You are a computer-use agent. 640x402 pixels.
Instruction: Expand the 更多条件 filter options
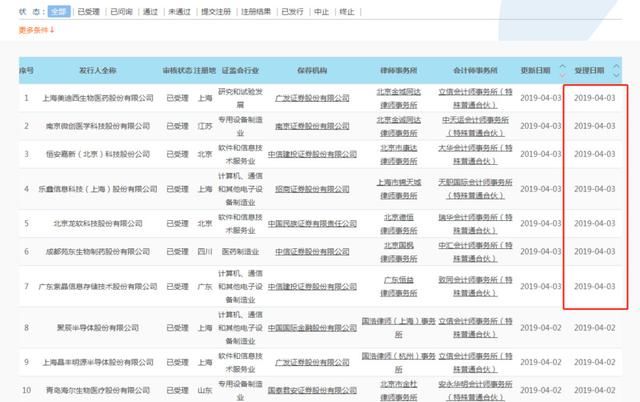[x=36, y=30]
